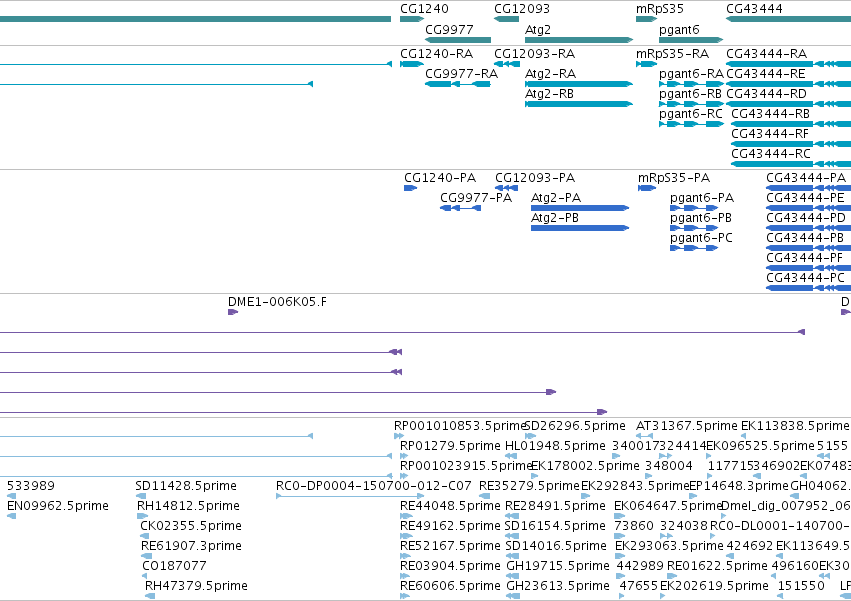
Task: Select transcript Atg2-RA
Action: (579, 84)
